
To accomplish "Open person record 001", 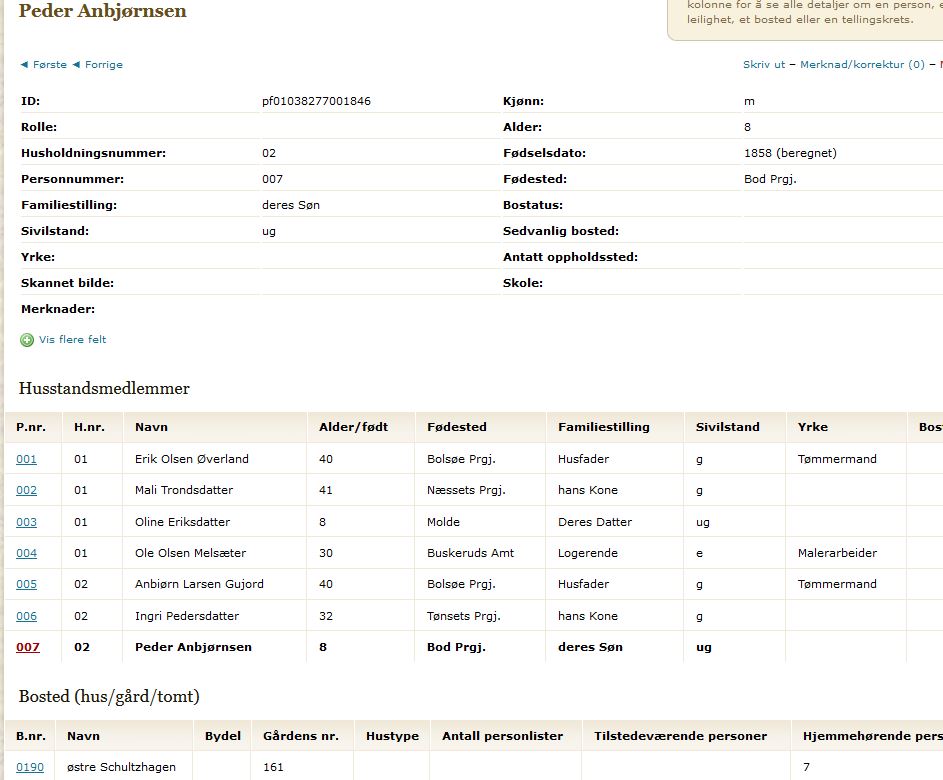I will click(26, 459).
